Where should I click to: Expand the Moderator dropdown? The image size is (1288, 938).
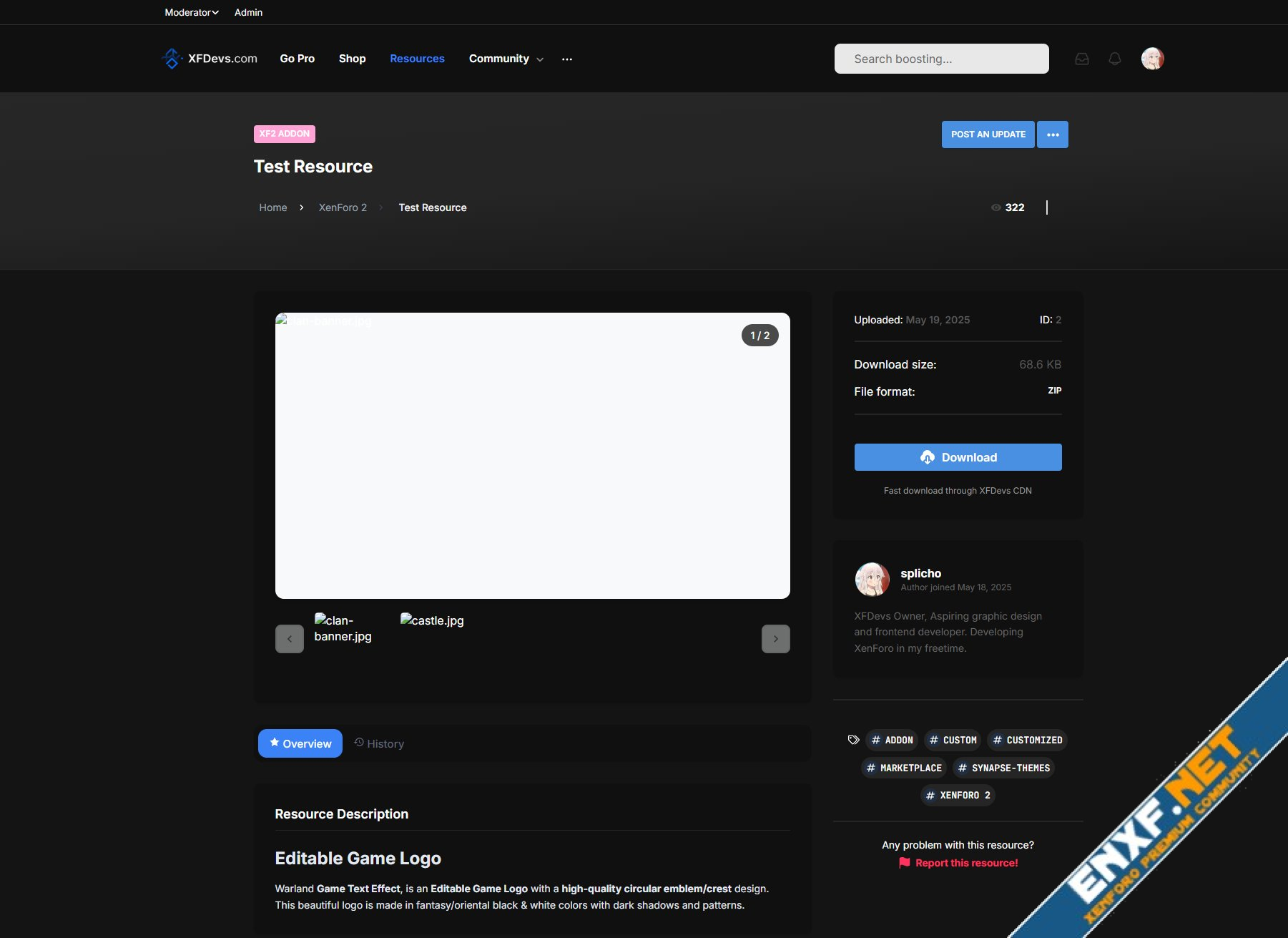191,12
